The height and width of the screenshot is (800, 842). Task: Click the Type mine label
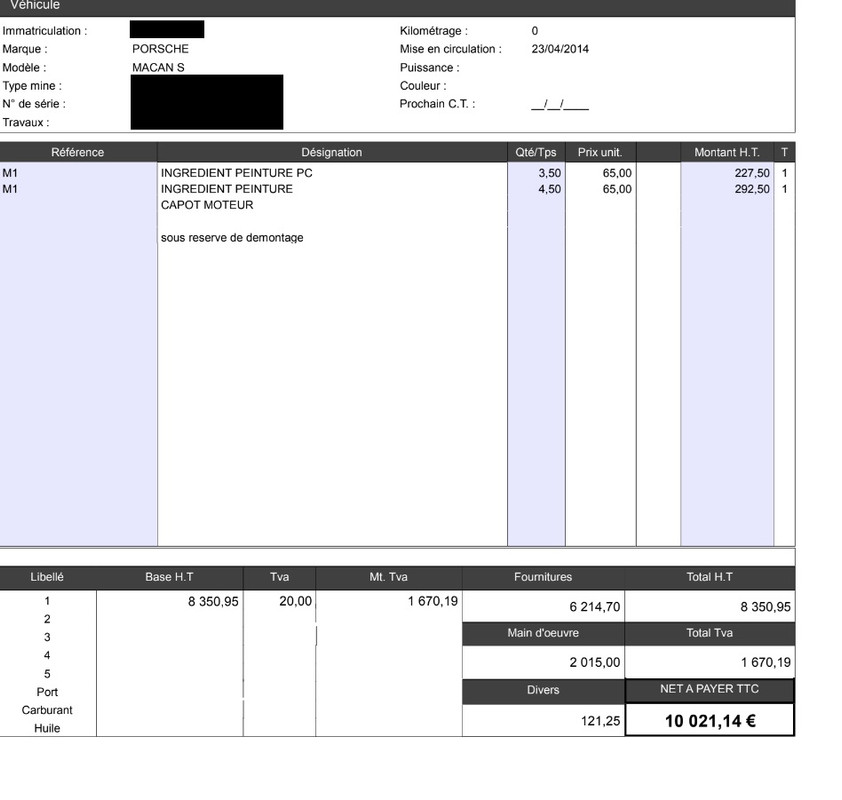(x=32, y=86)
